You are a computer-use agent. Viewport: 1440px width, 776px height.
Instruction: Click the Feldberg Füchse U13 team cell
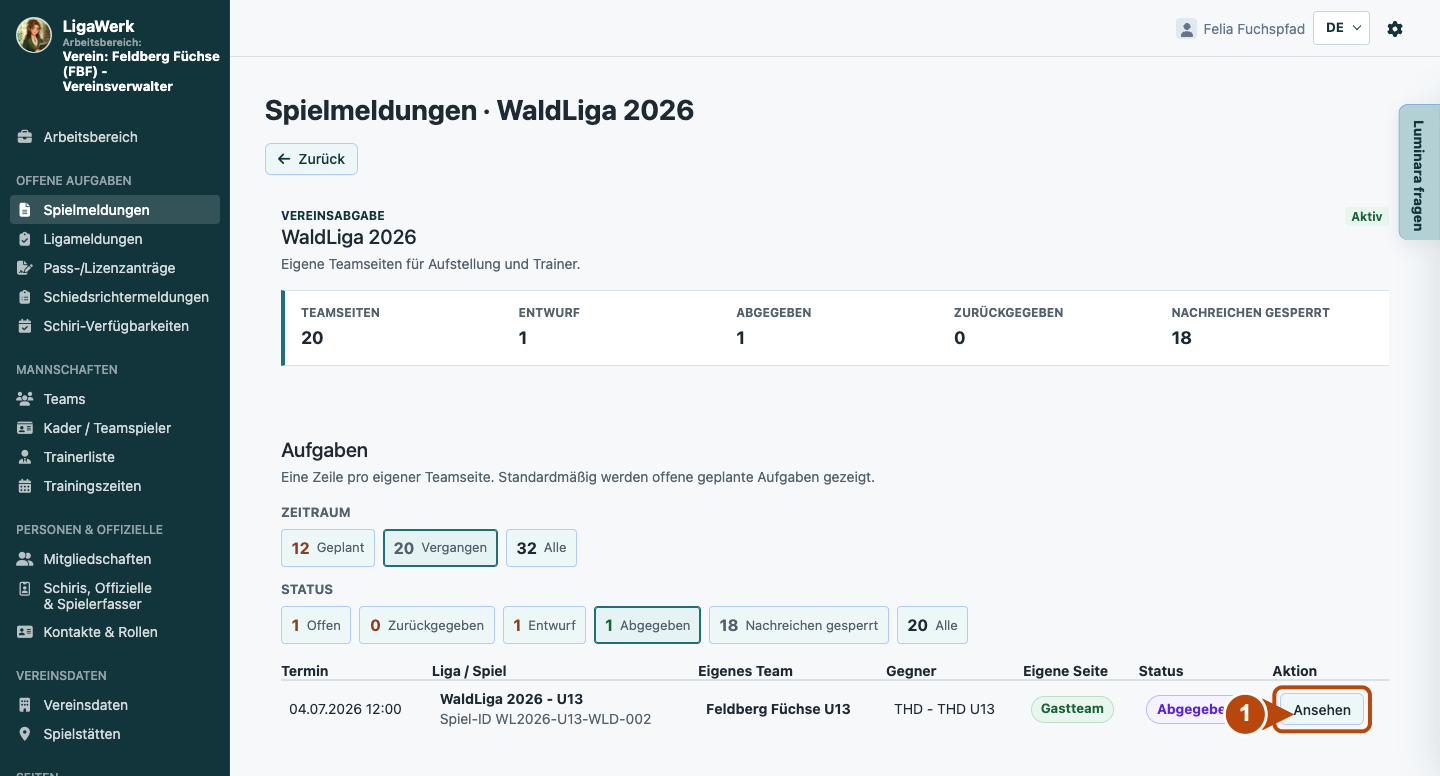pos(778,709)
